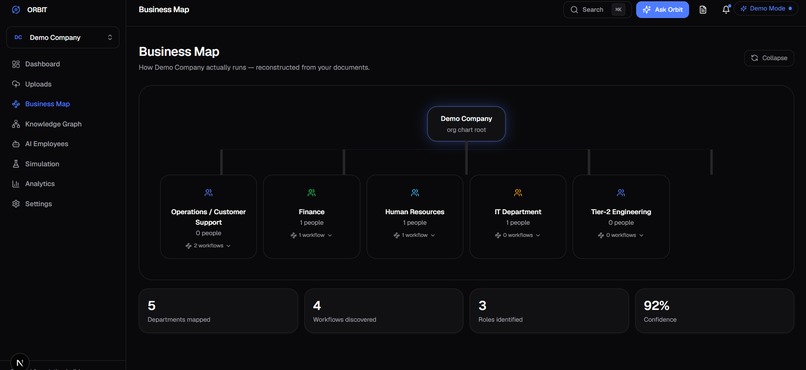Expand 0 workflows under Tier-2 Engineering
This screenshot has width=806, height=370.
click(x=621, y=235)
